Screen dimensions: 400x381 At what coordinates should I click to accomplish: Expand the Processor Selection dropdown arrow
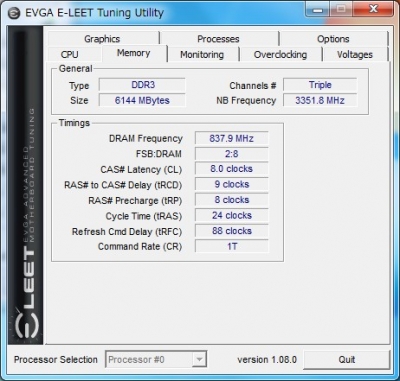pyautogui.click(x=199, y=360)
